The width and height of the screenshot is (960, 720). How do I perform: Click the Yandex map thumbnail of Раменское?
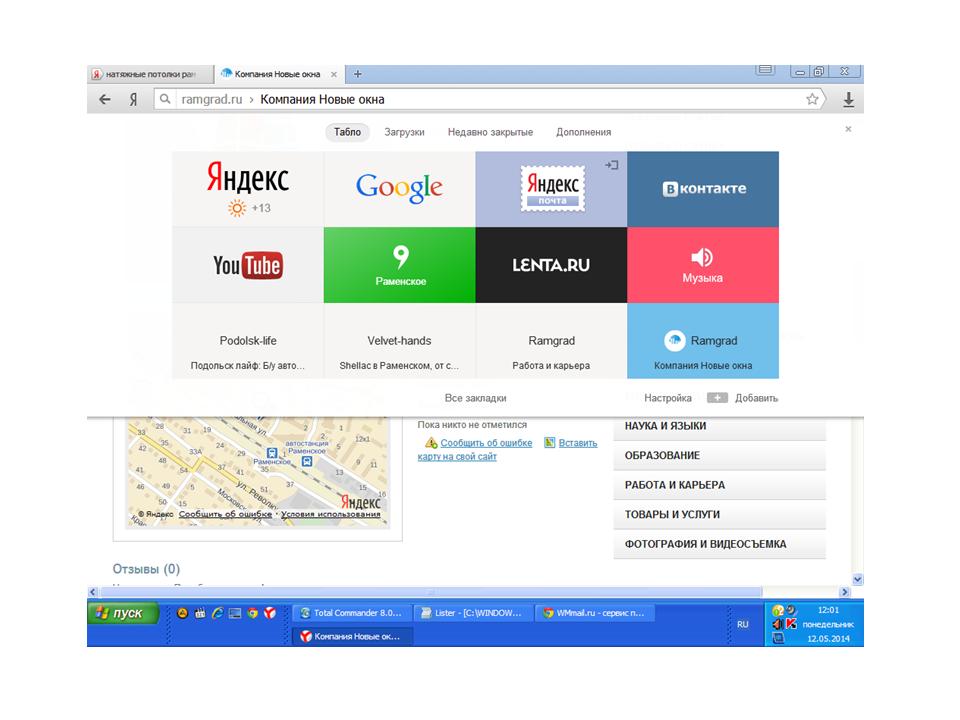(x=258, y=473)
